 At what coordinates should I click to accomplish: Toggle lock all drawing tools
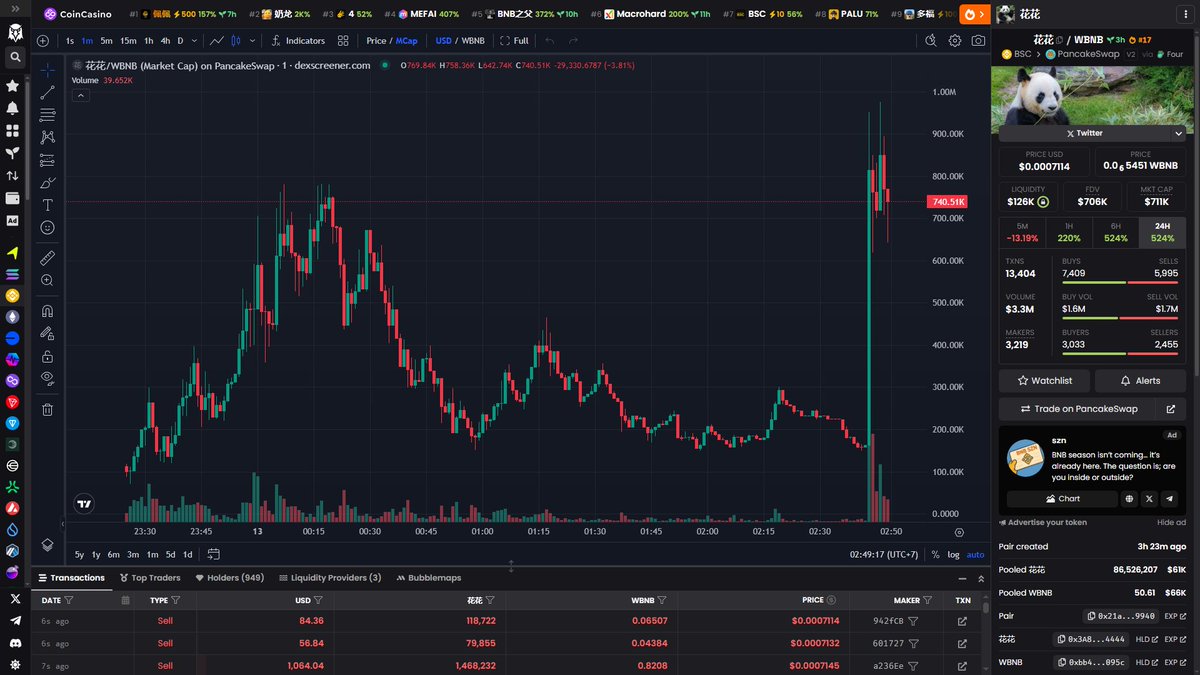tap(47, 356)
